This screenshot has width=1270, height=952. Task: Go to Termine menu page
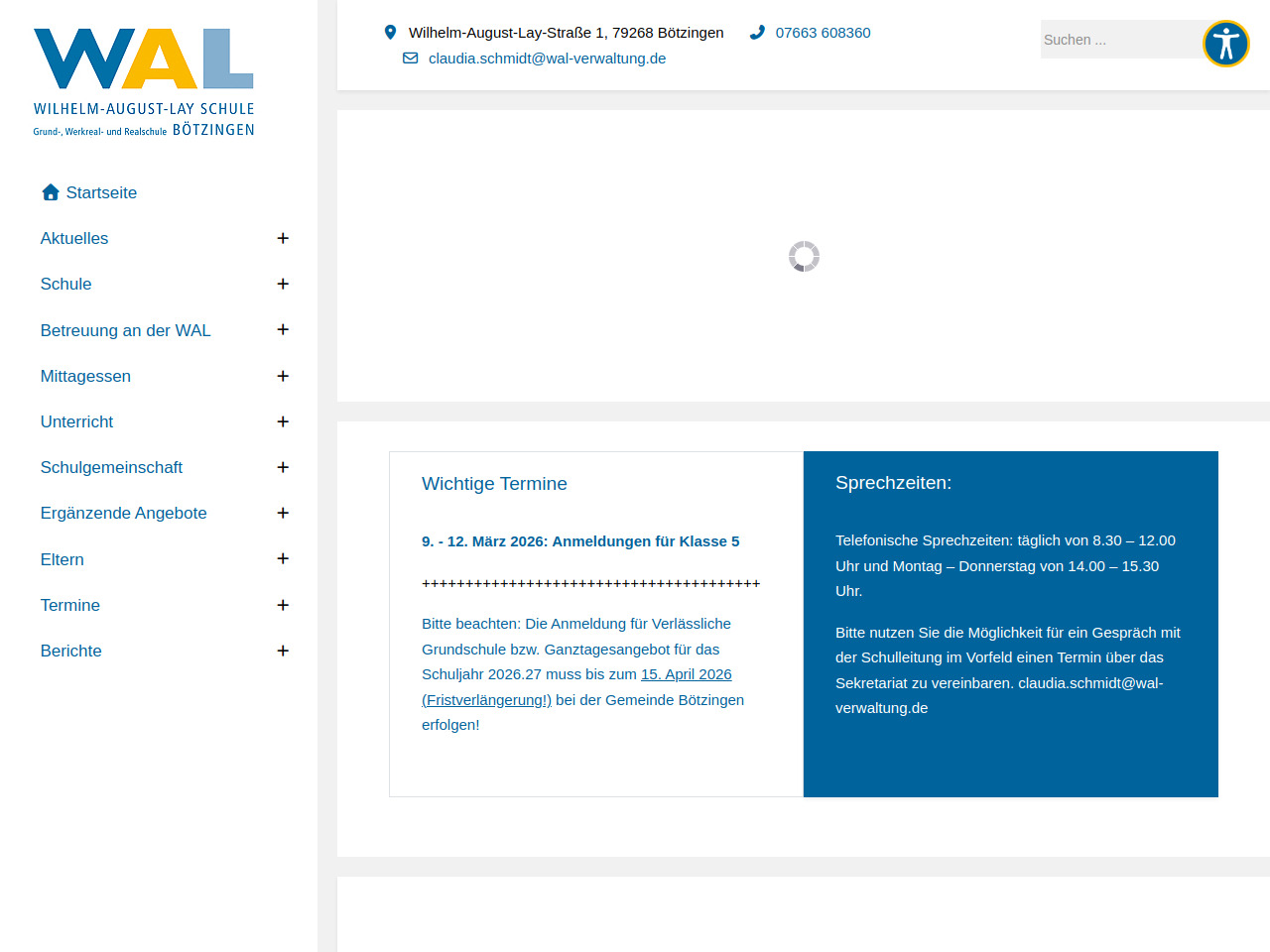pos(70,605)
